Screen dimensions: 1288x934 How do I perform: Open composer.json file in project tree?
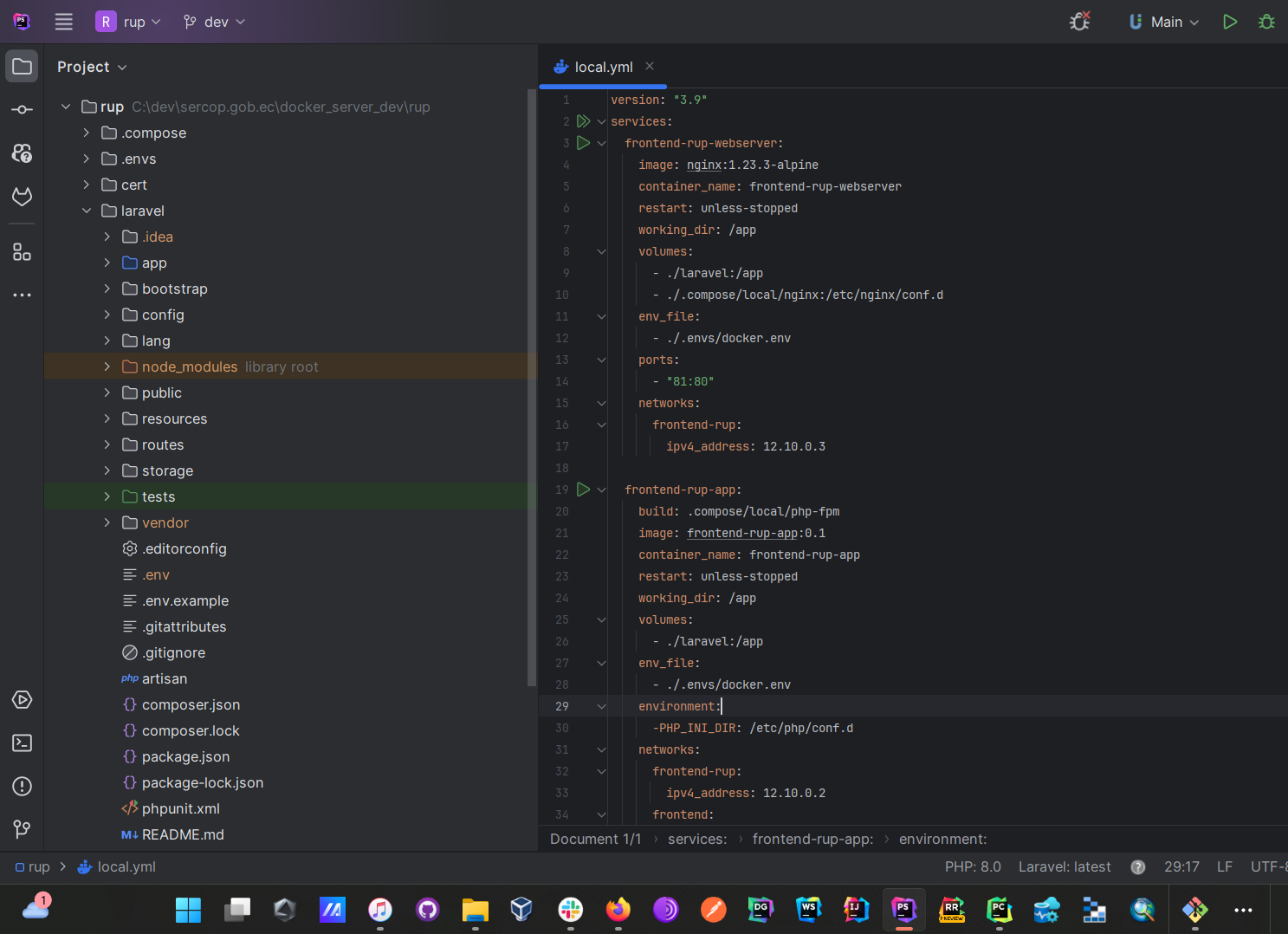(x=191, y=704)
